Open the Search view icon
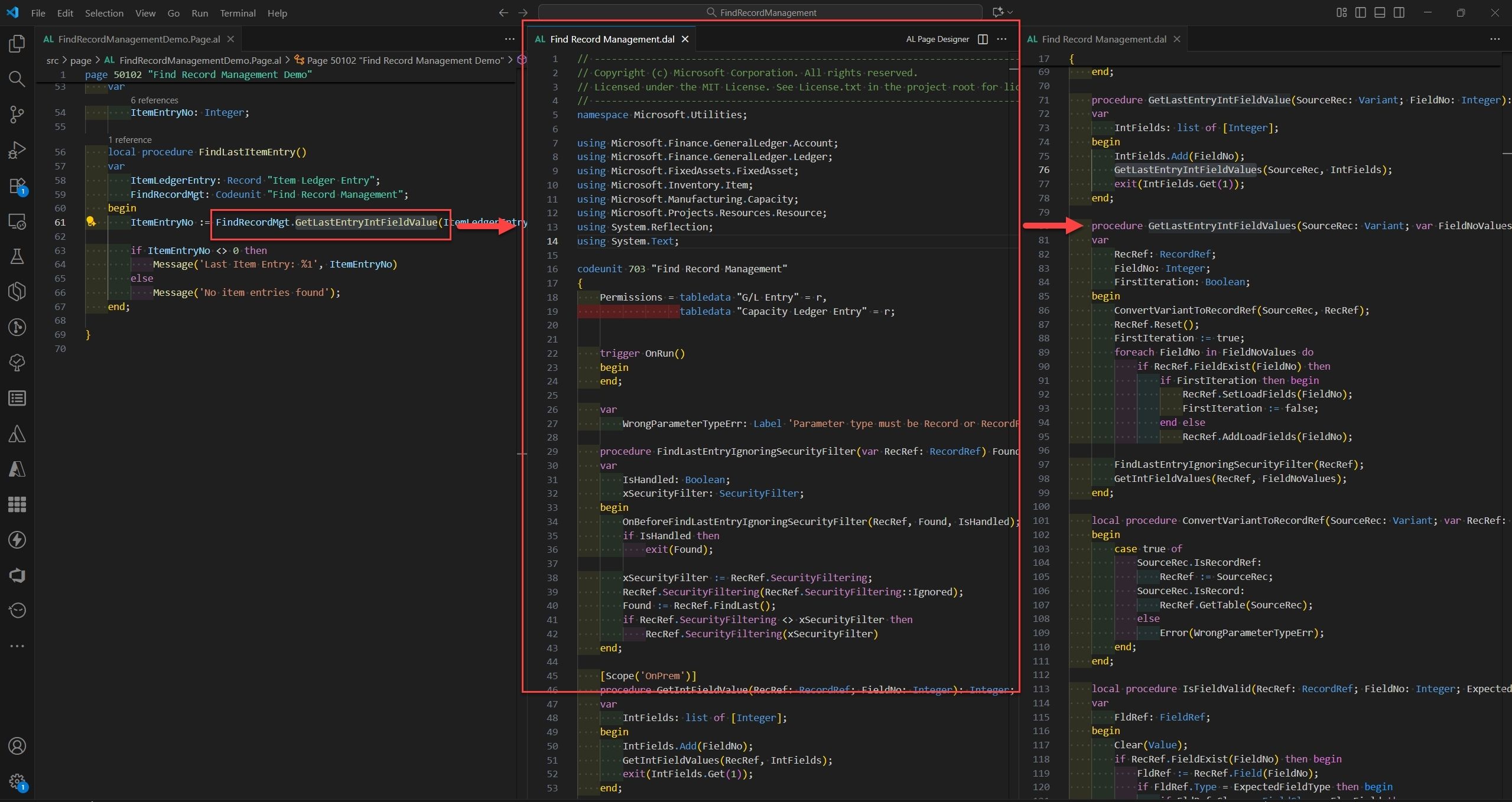The image size is (1512, 802). point(17,79)
